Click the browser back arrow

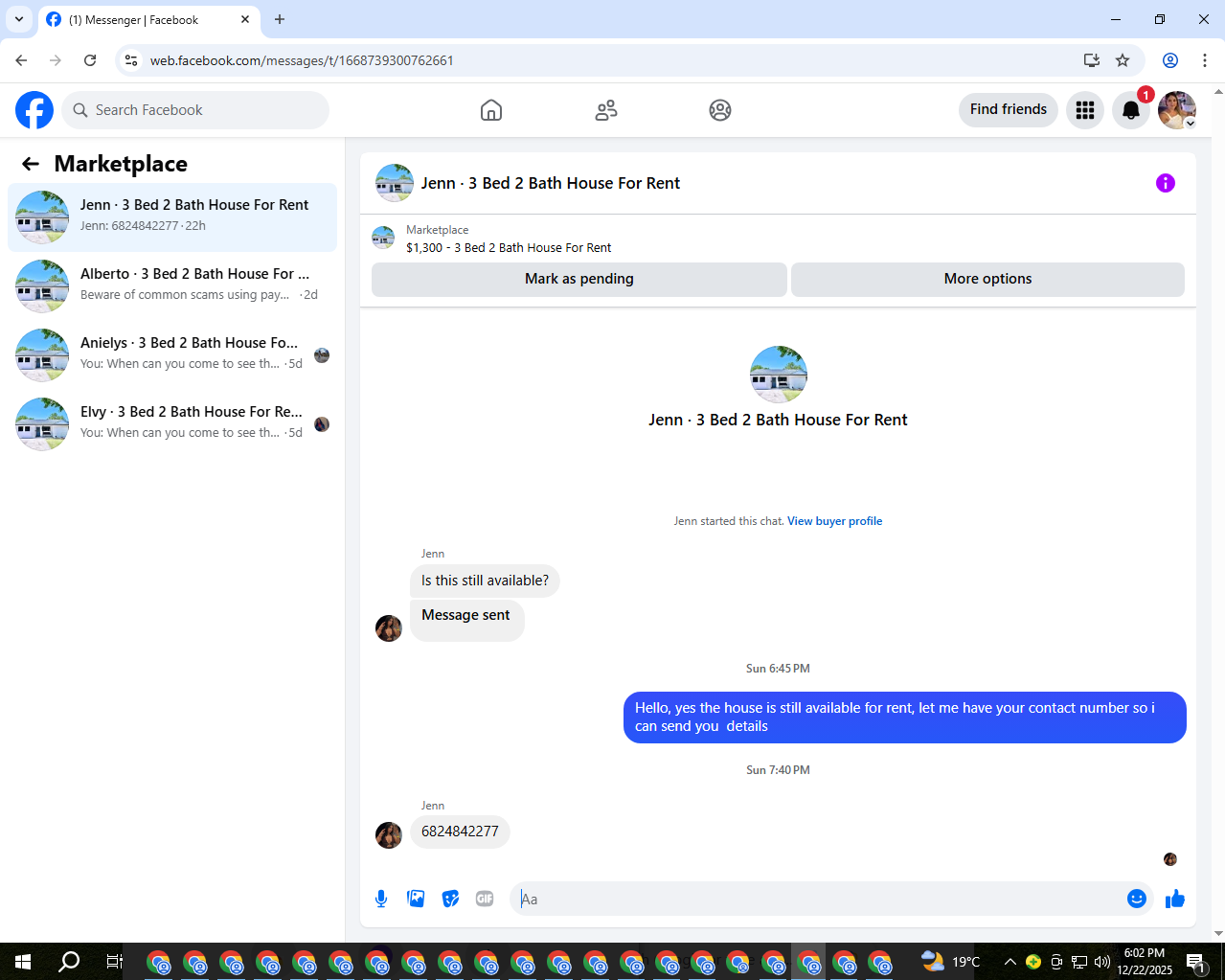tap(21, 60)
